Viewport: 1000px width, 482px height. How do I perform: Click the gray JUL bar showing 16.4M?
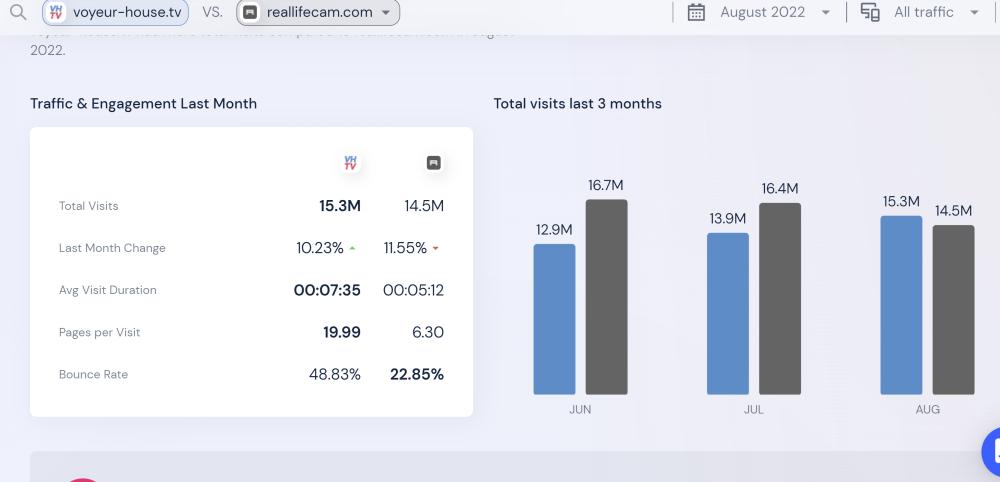pos(780,299)
